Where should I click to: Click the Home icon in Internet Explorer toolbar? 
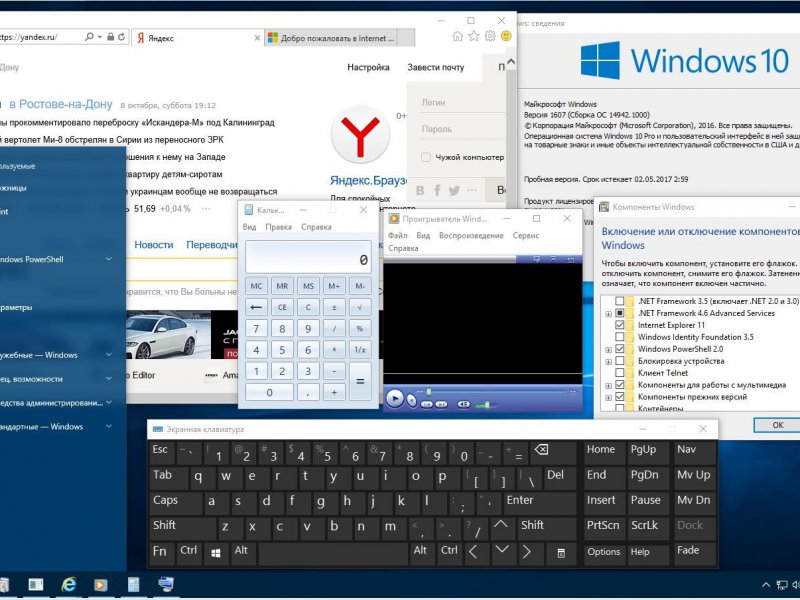coord(458,36)
